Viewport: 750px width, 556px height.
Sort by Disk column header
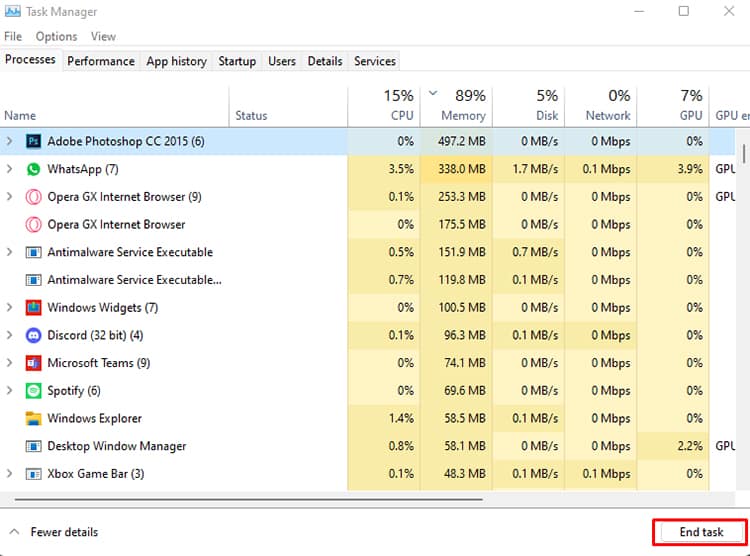tap(529, 106)
